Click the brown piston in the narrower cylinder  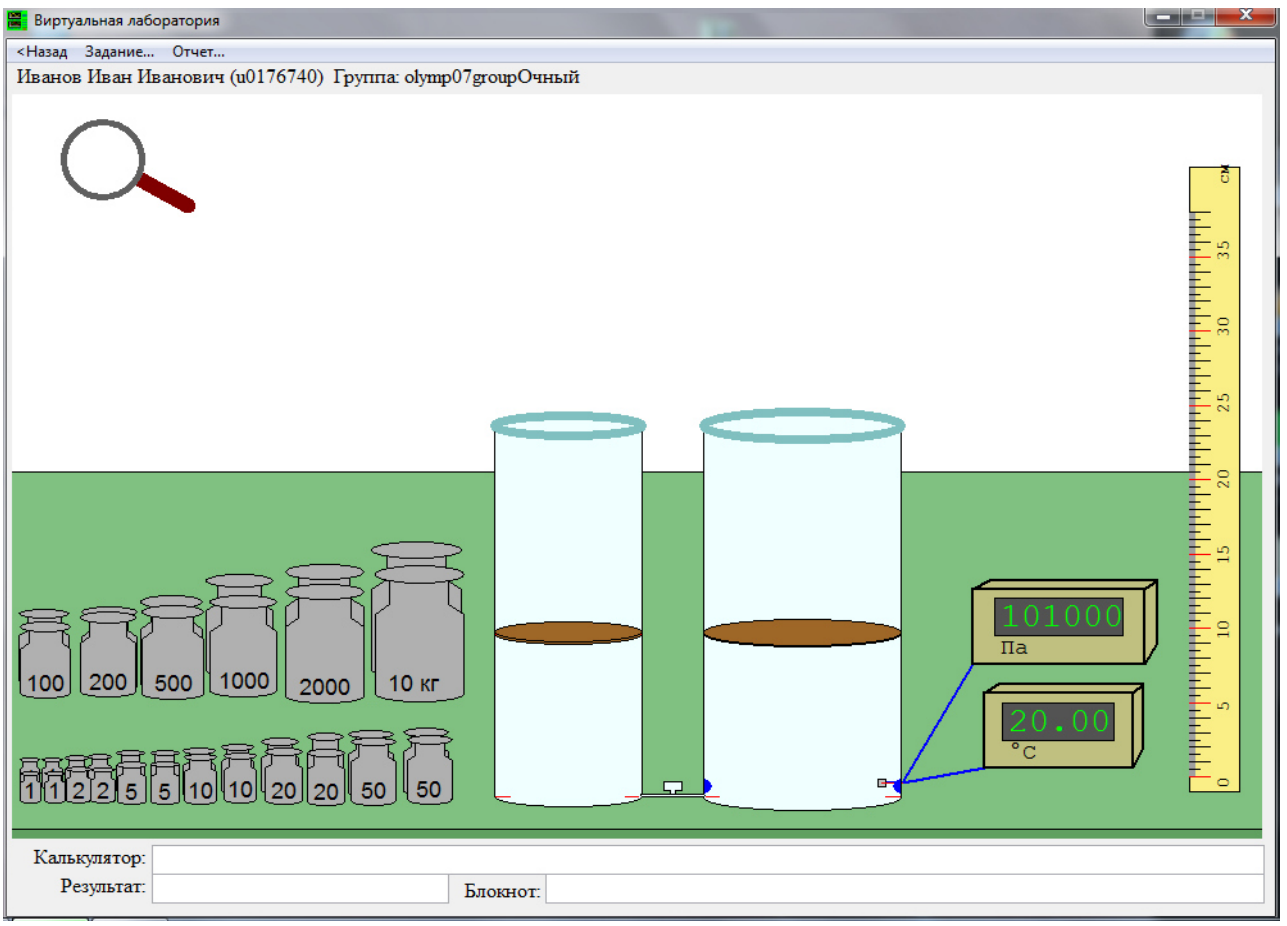pos(568,633)
